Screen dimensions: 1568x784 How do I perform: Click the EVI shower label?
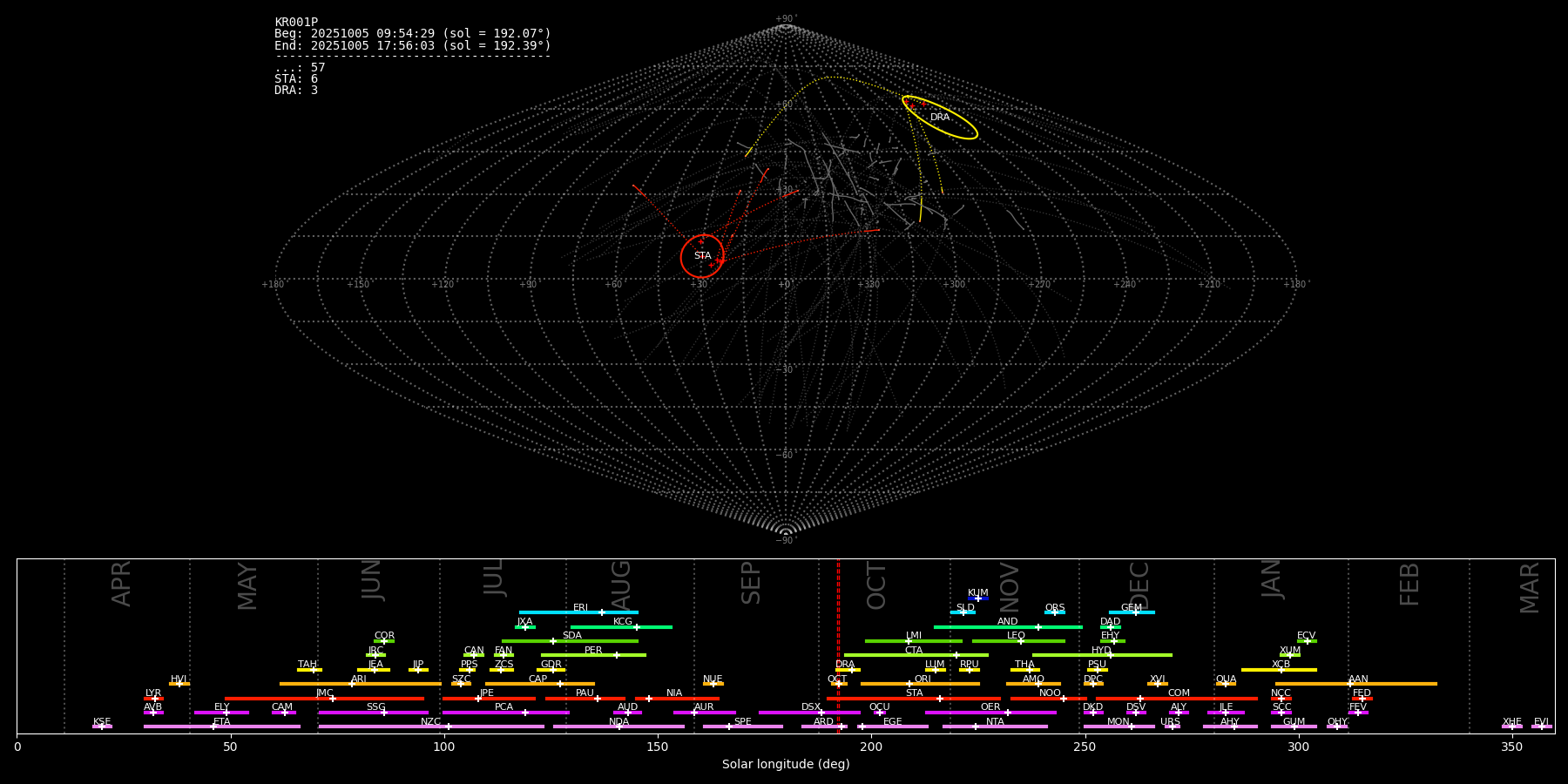click(x=1541, y=722)
